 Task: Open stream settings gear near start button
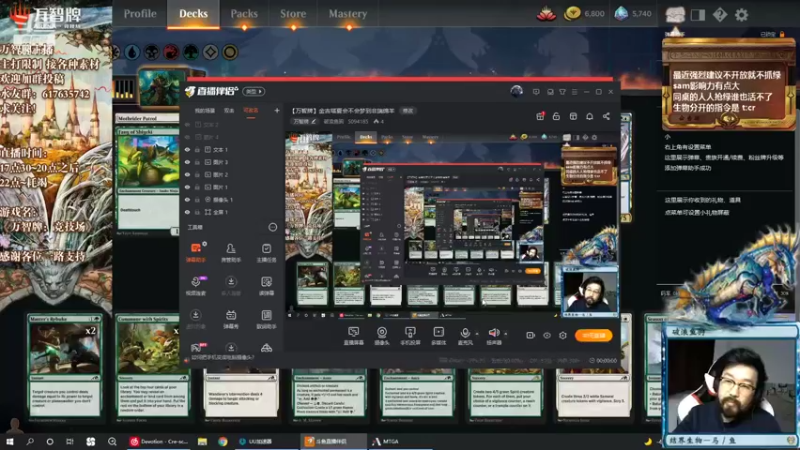[x=563, y=335]
